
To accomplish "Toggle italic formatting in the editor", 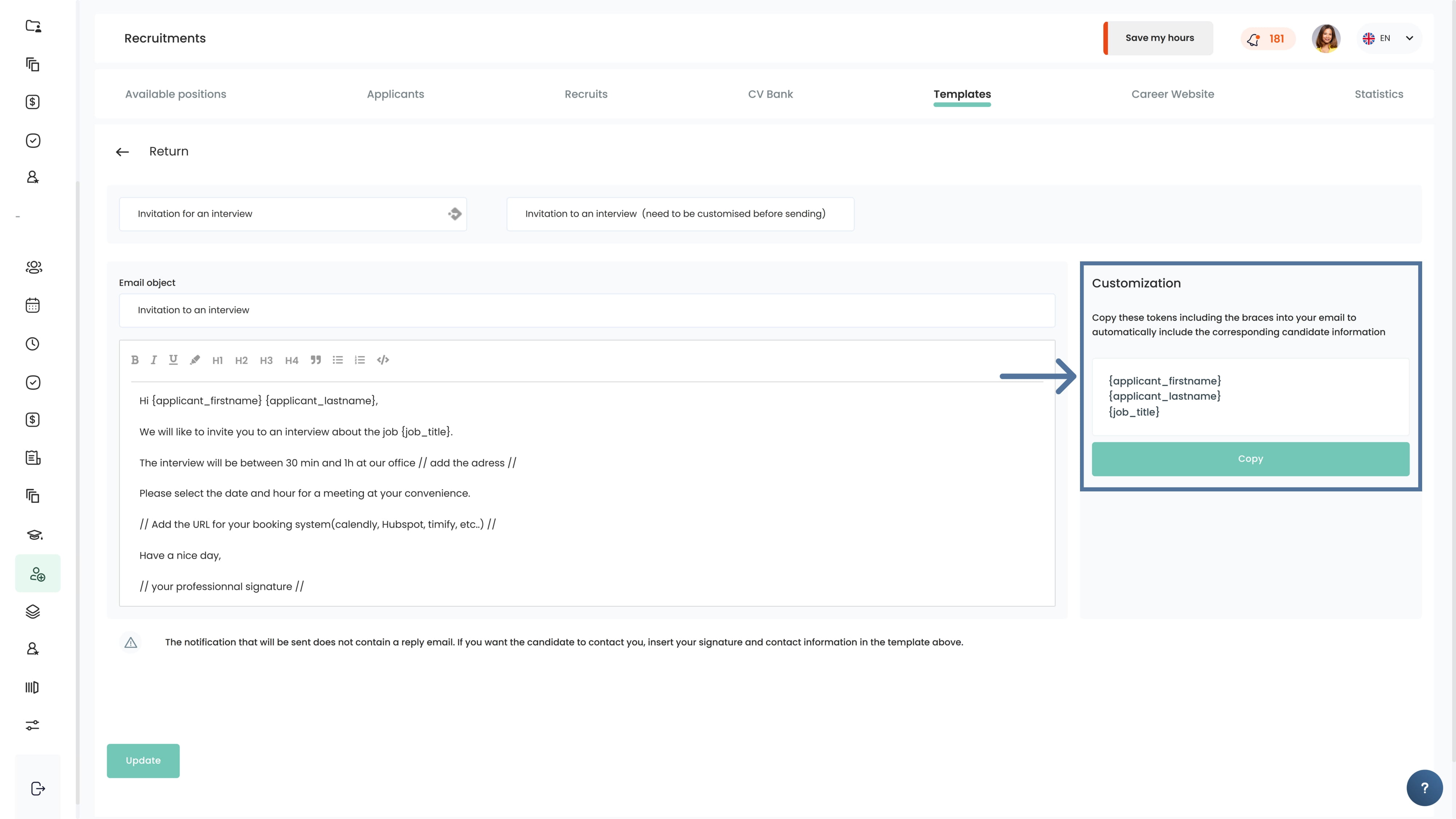I will 154,360.
